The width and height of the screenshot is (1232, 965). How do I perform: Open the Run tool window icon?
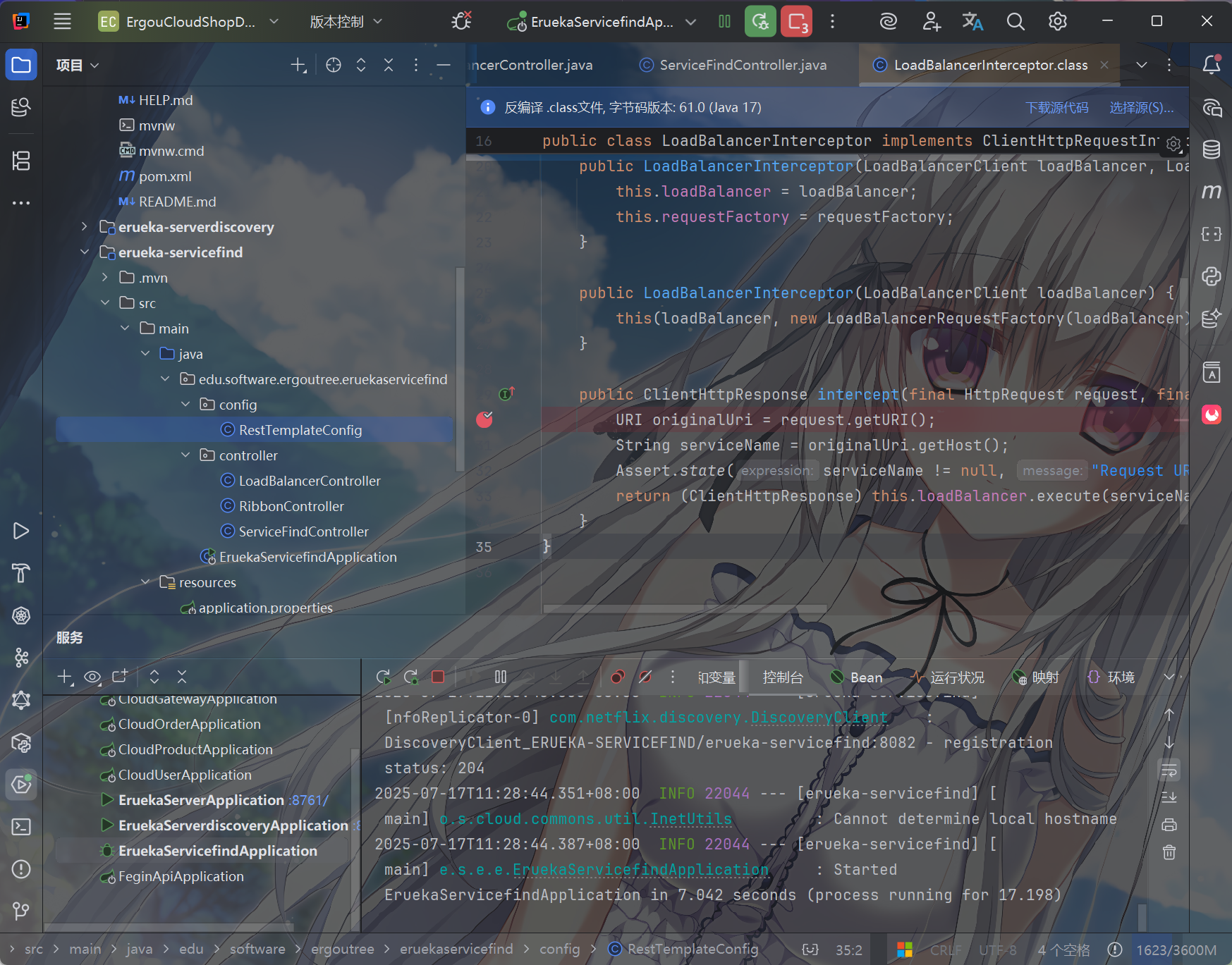(21, 531)
